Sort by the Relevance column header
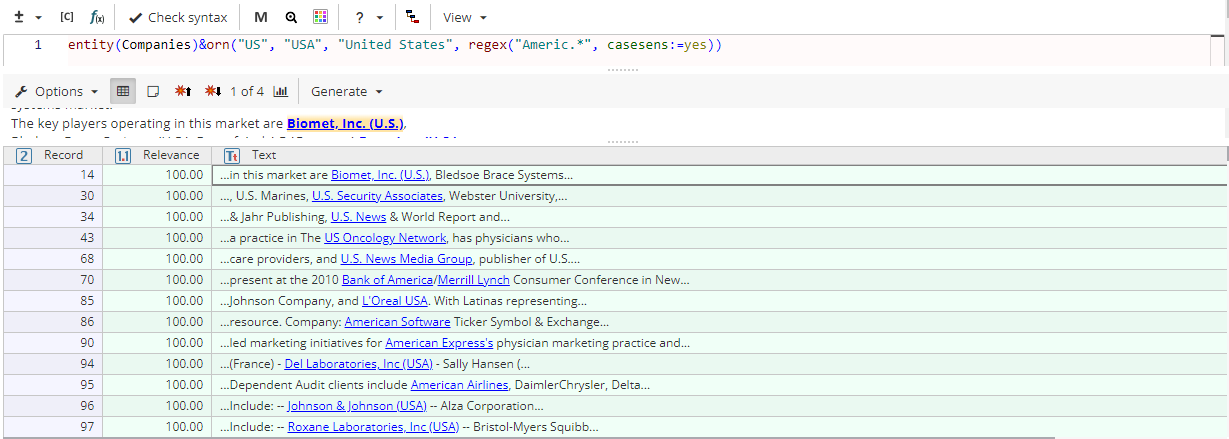 [170, 155]
